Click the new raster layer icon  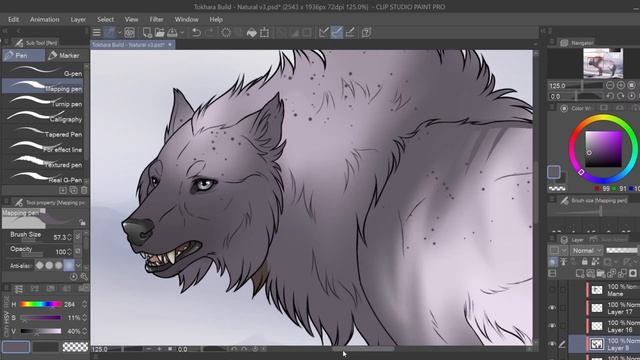[x=580, y=273]
